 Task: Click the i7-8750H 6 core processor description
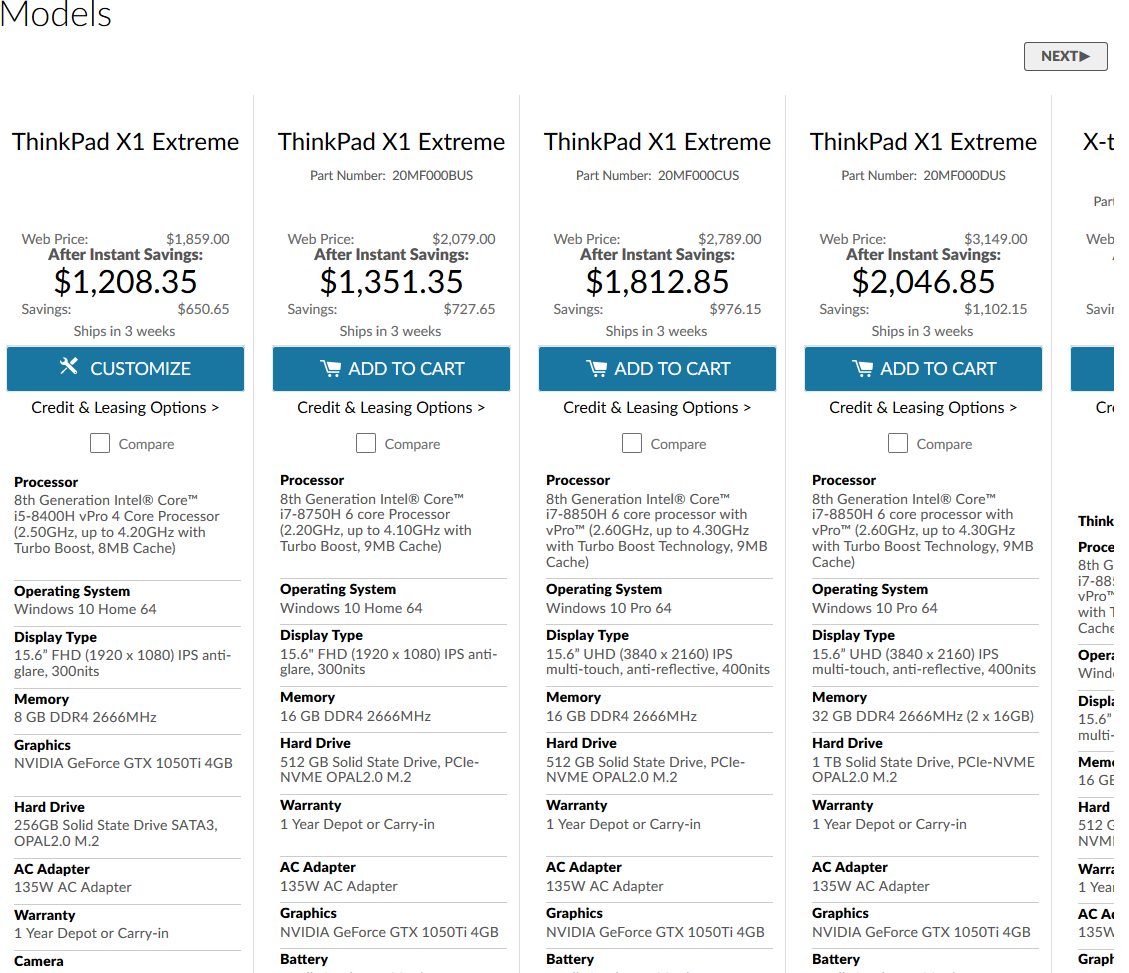(376, 522)
